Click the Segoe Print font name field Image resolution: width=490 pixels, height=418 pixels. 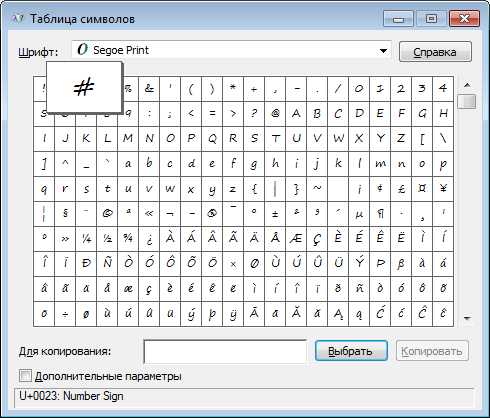231,50
